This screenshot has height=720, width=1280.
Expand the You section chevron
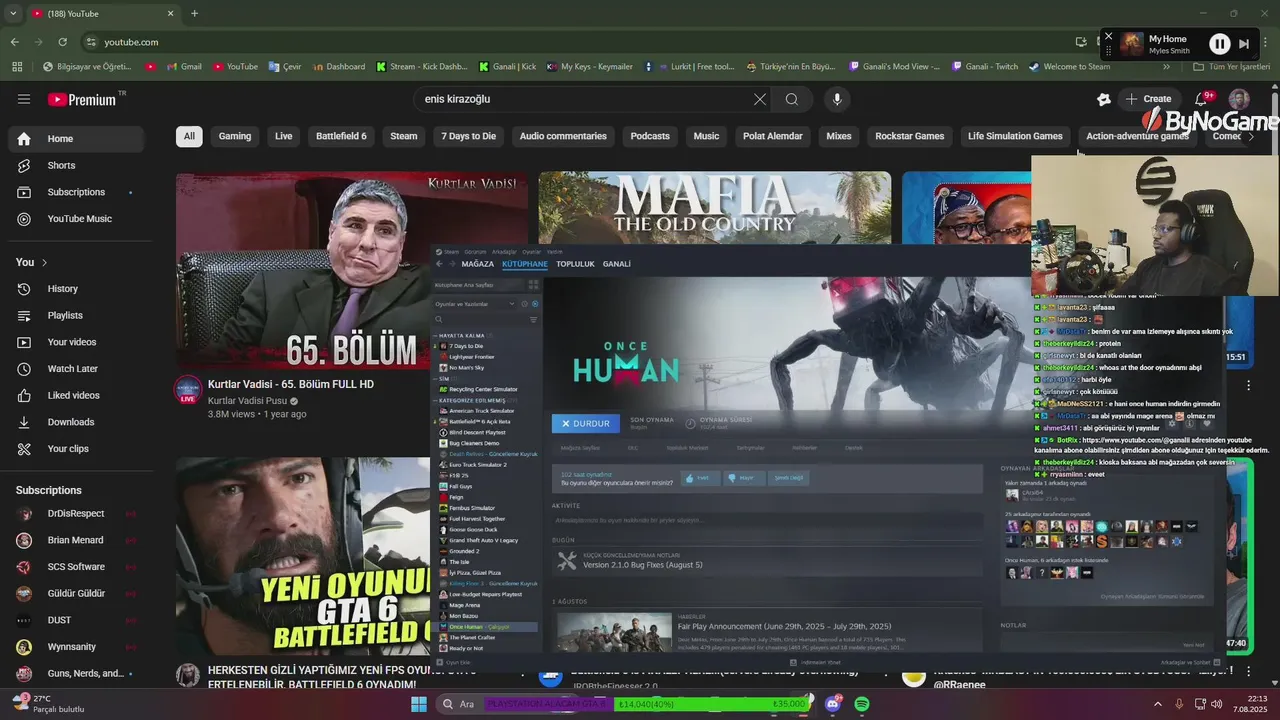click(x=44, y=262)
